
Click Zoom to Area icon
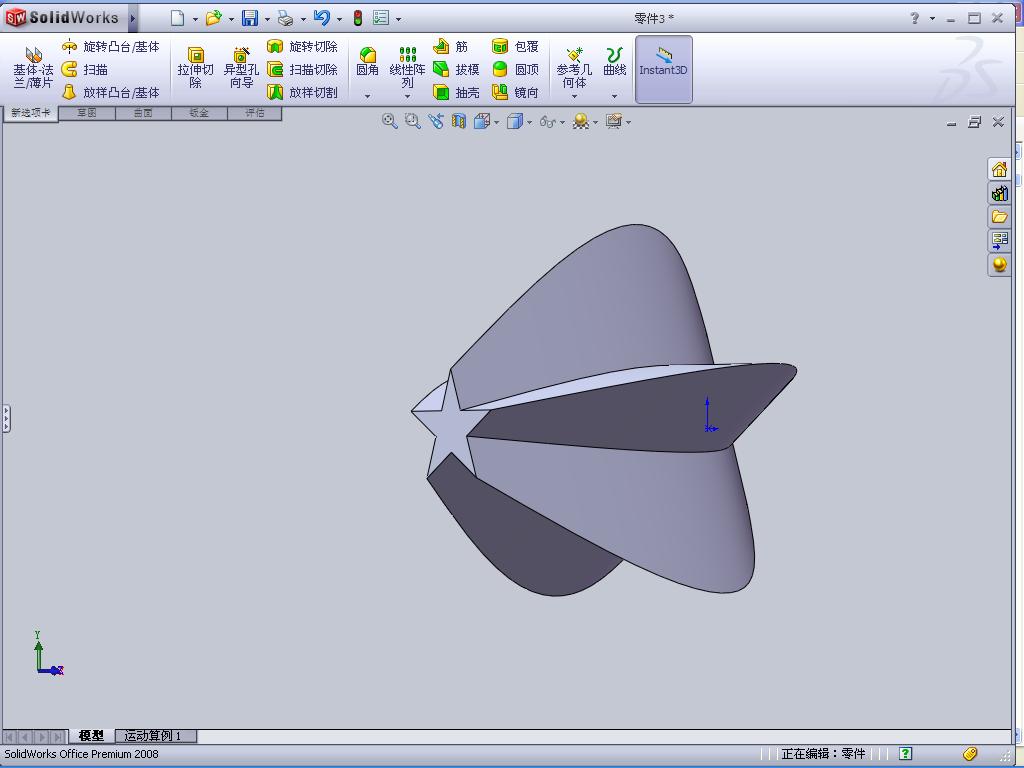[412, 121]
